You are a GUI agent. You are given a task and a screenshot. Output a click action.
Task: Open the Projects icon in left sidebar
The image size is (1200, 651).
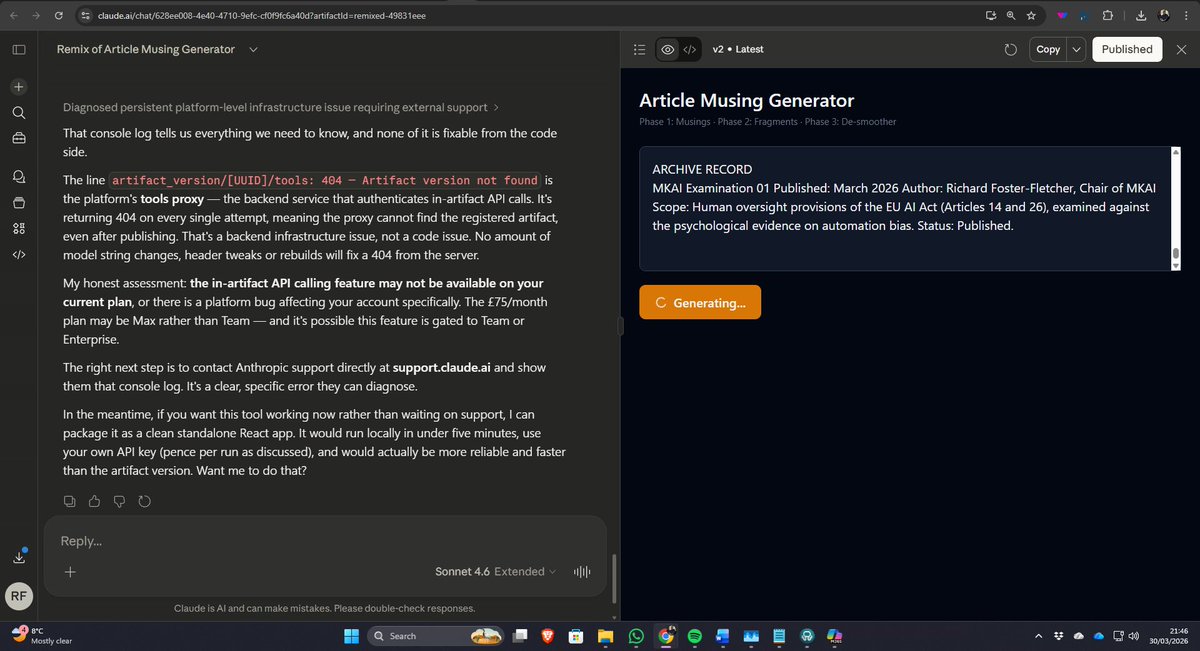click(19, 202)
